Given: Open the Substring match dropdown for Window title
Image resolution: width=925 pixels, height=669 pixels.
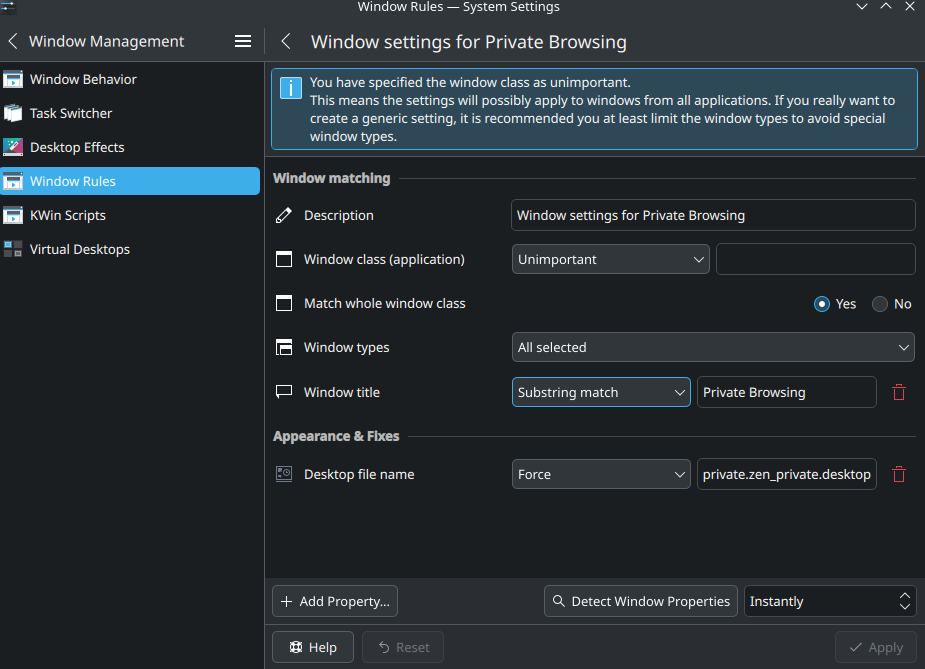Looking at the screenshot, I should pos(601,392).
